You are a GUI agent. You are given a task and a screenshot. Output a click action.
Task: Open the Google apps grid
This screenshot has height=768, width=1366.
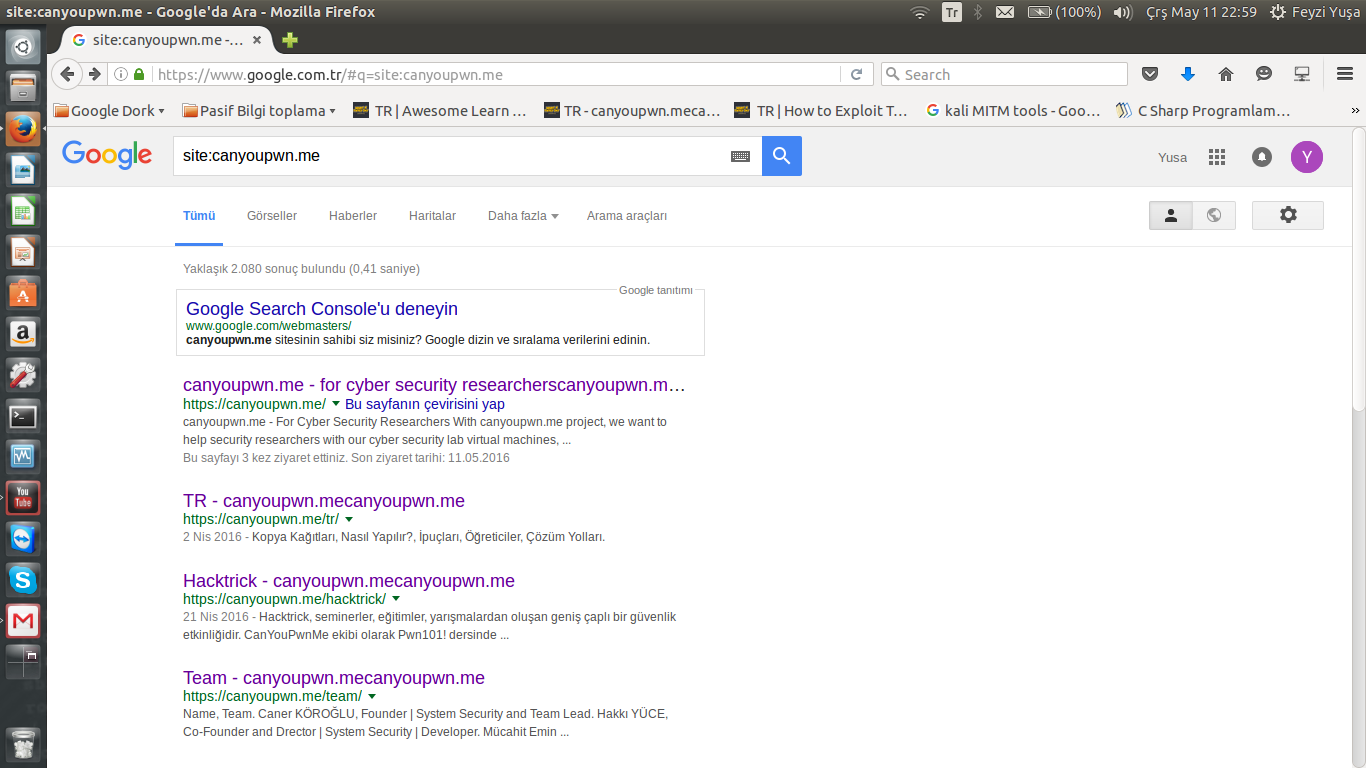[x=1217, y=157]
